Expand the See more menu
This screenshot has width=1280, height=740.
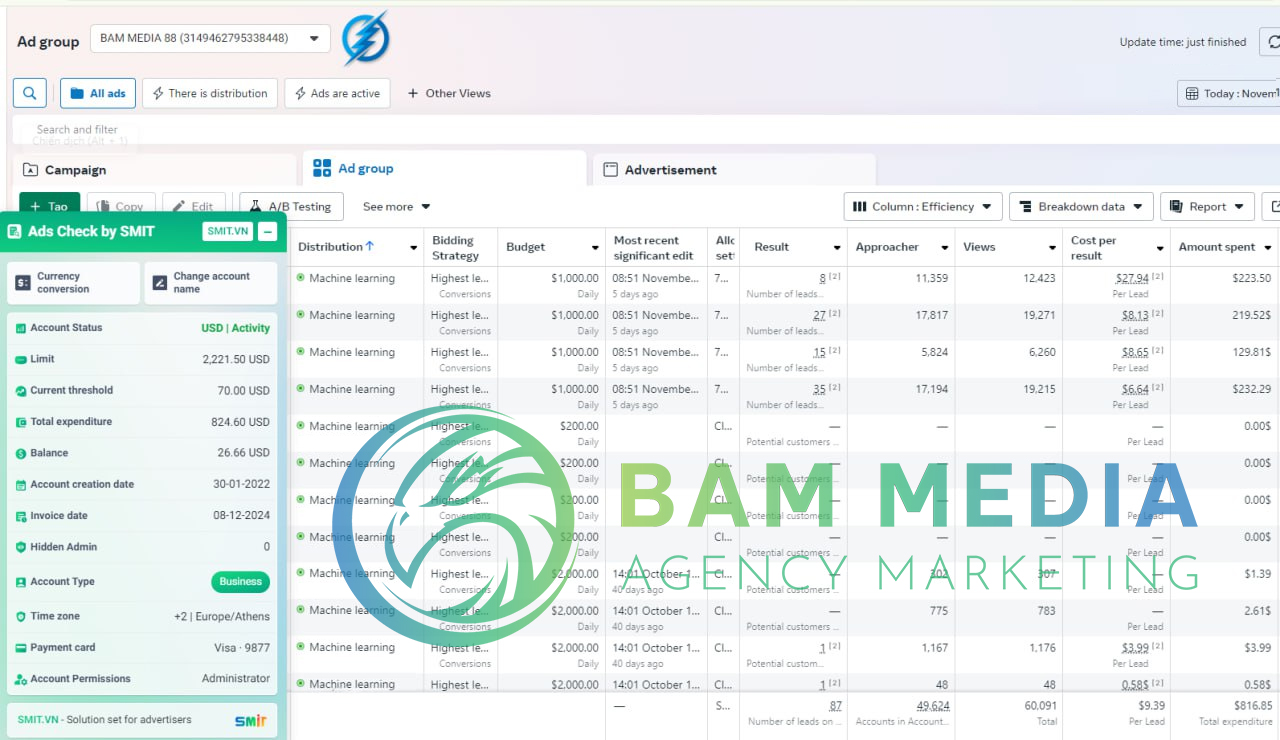[x=396, y=207]
